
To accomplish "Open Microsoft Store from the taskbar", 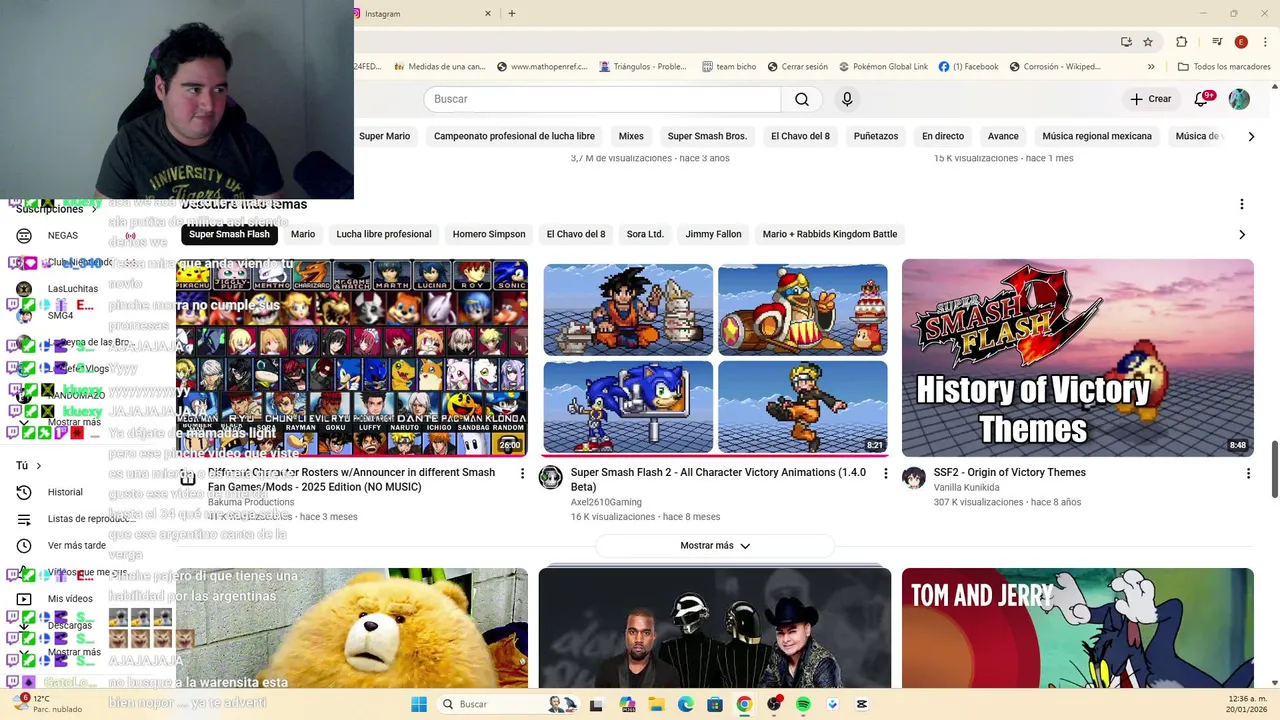I will [x=715, y=704].
